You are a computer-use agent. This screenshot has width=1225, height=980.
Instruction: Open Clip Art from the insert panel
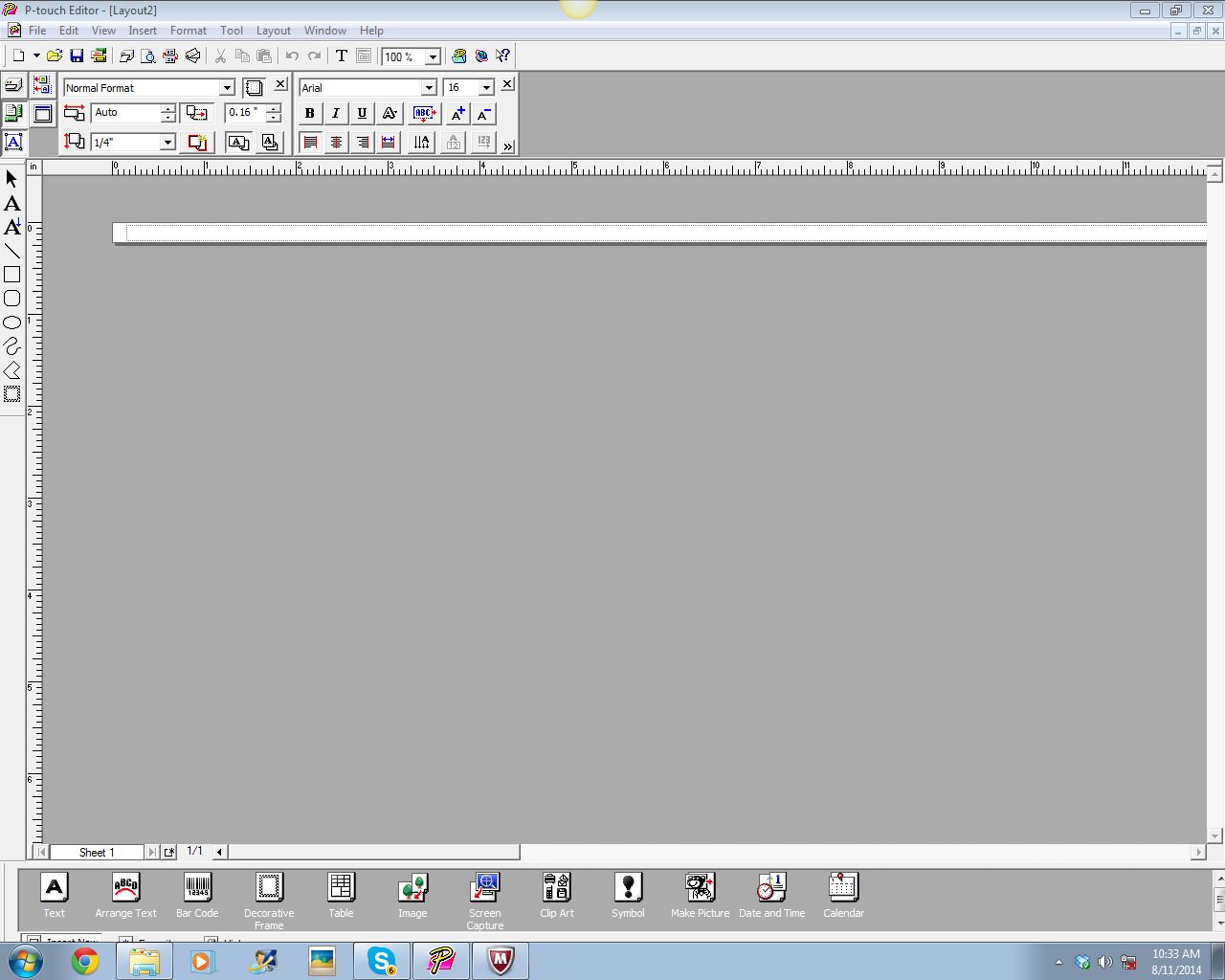pyautogui.click(x=557, y=896)
